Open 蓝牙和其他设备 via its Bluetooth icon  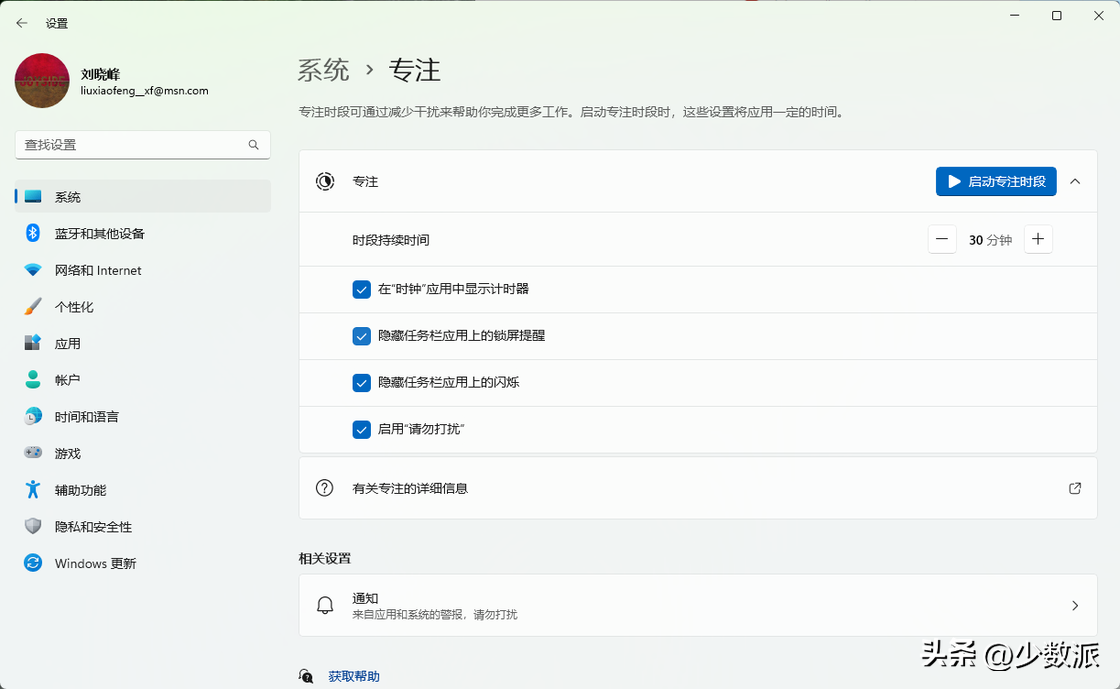[33, 233]
